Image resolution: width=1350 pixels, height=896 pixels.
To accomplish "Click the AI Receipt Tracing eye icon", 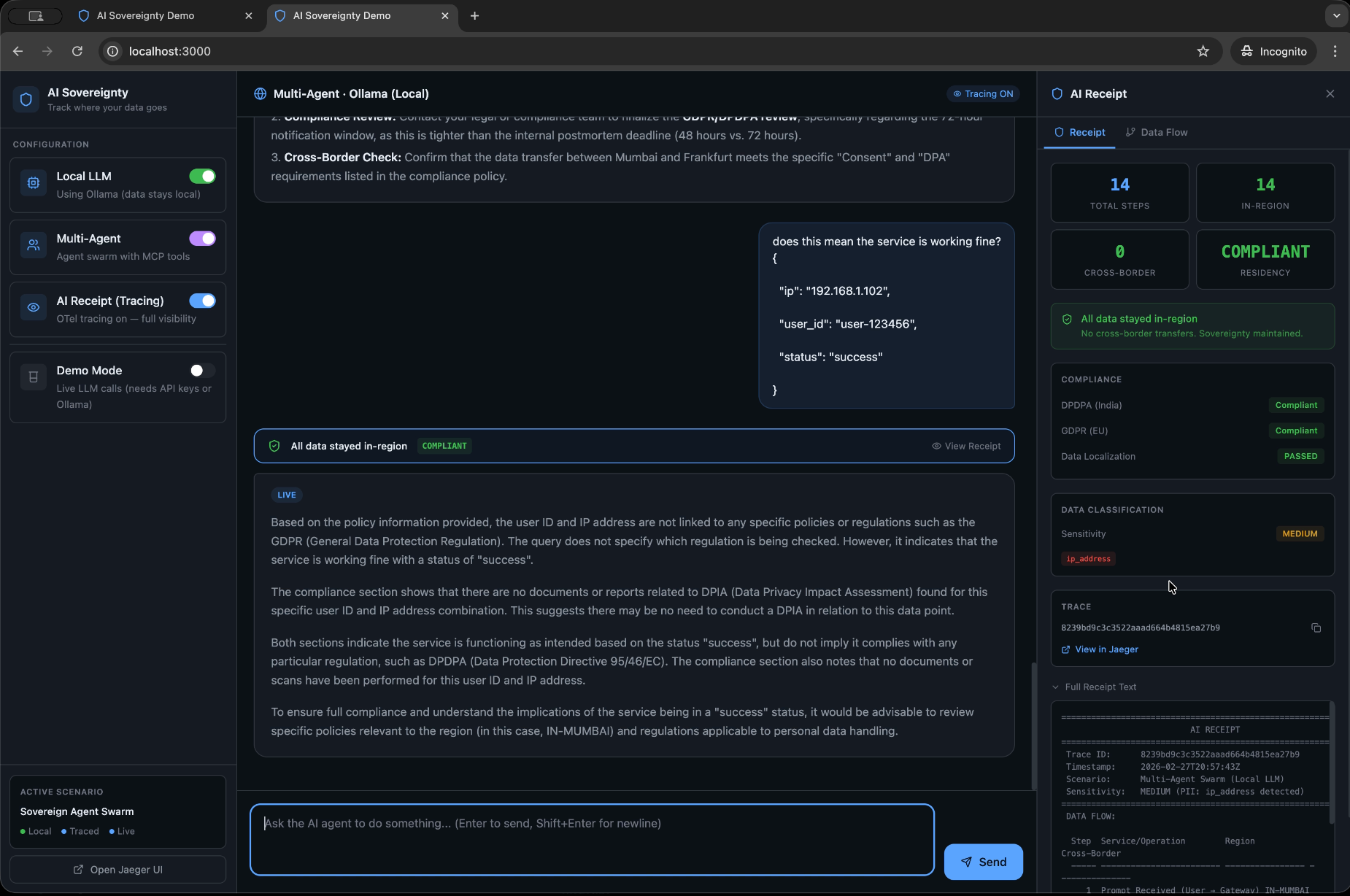I will [x=34, y=307].
